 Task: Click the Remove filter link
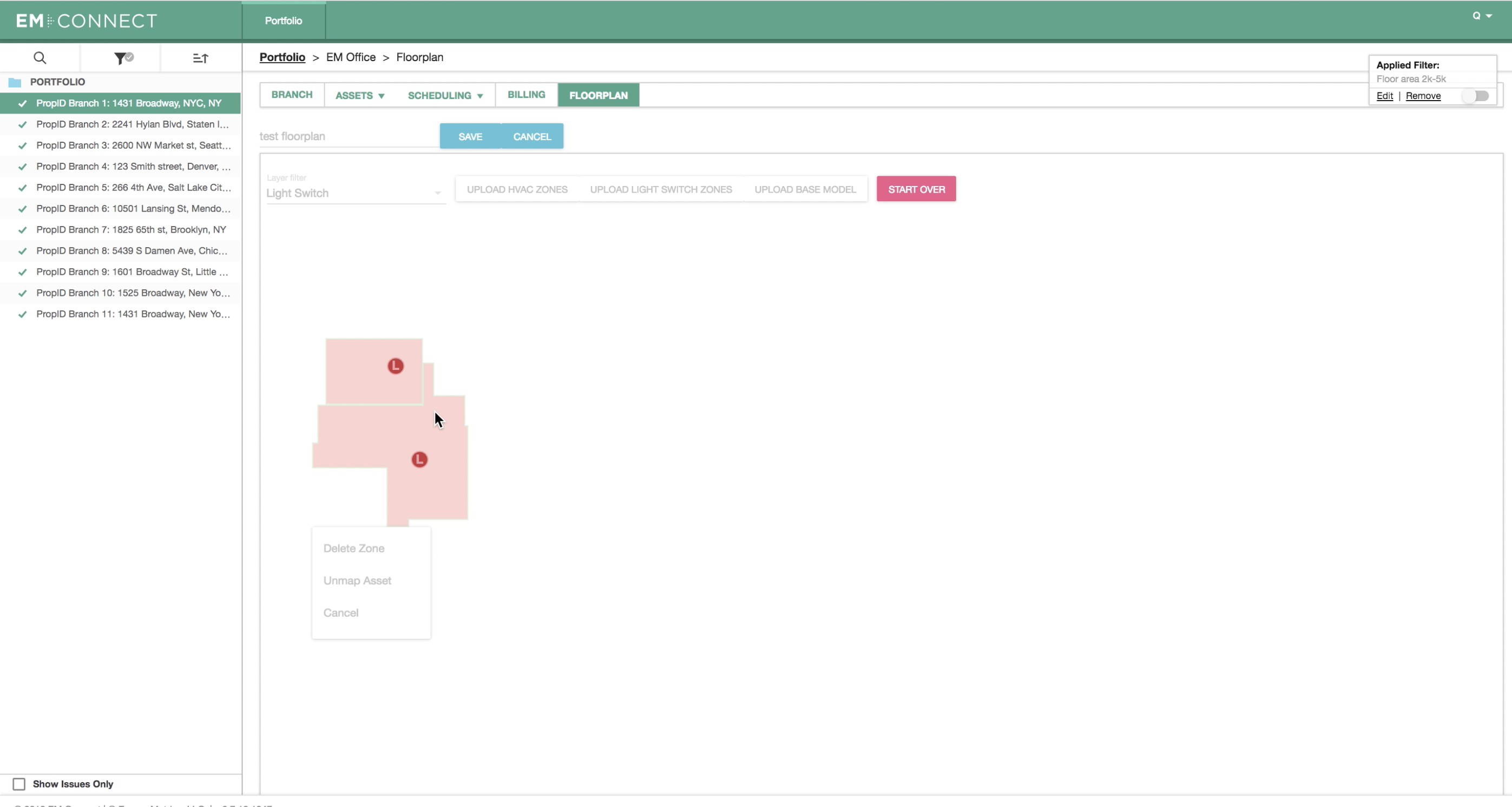[1423, 96]
